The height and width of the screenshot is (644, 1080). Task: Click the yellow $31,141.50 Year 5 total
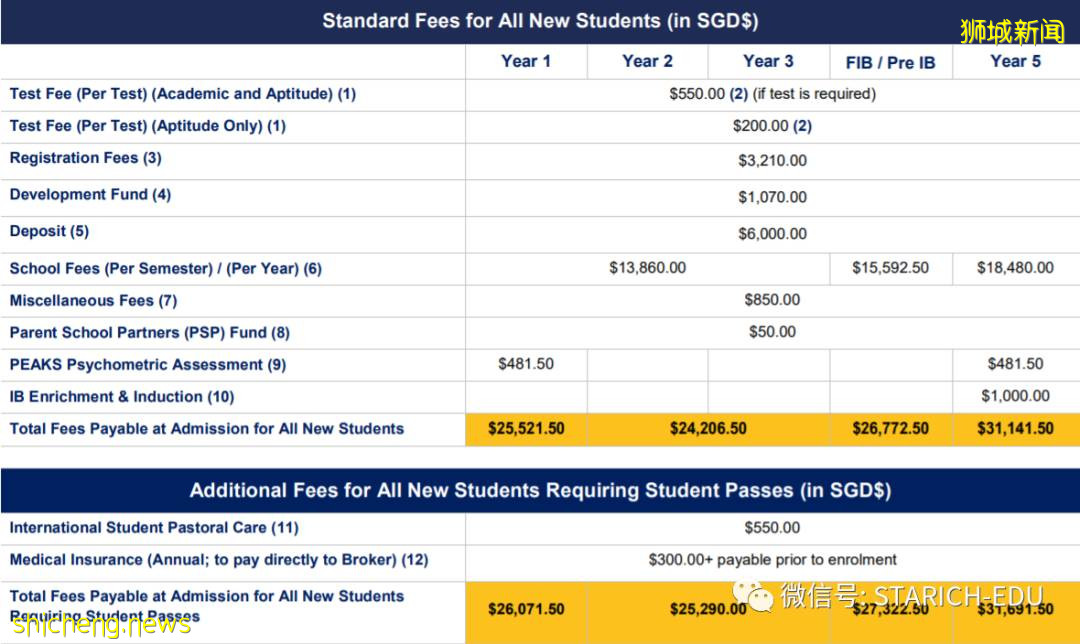1015,429
